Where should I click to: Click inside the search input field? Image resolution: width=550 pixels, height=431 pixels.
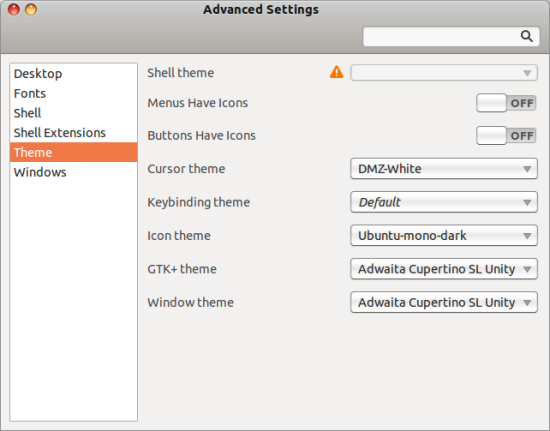tap(442, 36)
